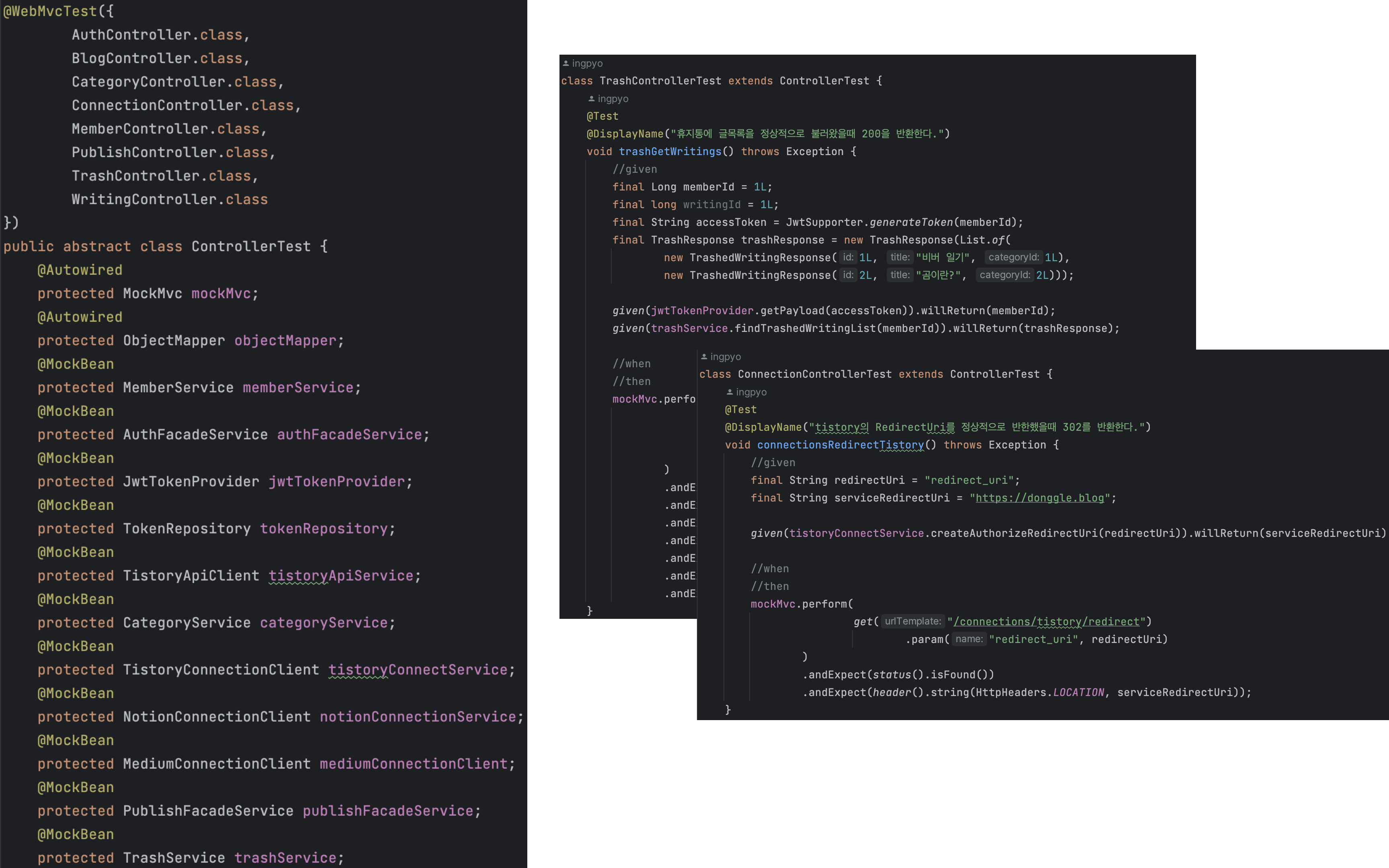Click the connectionsRedirectTistory method name
Image resolution: width=1389 pixels, height=868 pixels.
tap(840, 445)
